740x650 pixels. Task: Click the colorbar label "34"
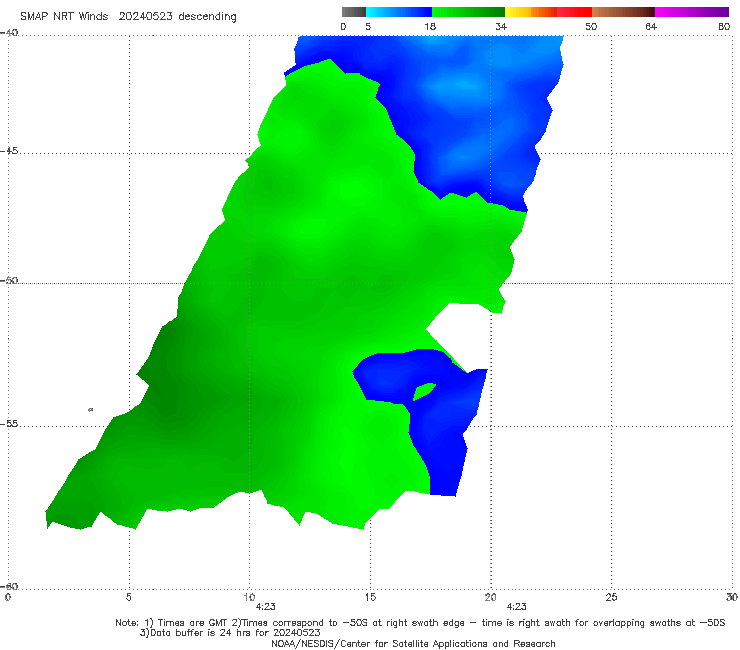pyautogui.click(x=501, y=26)
